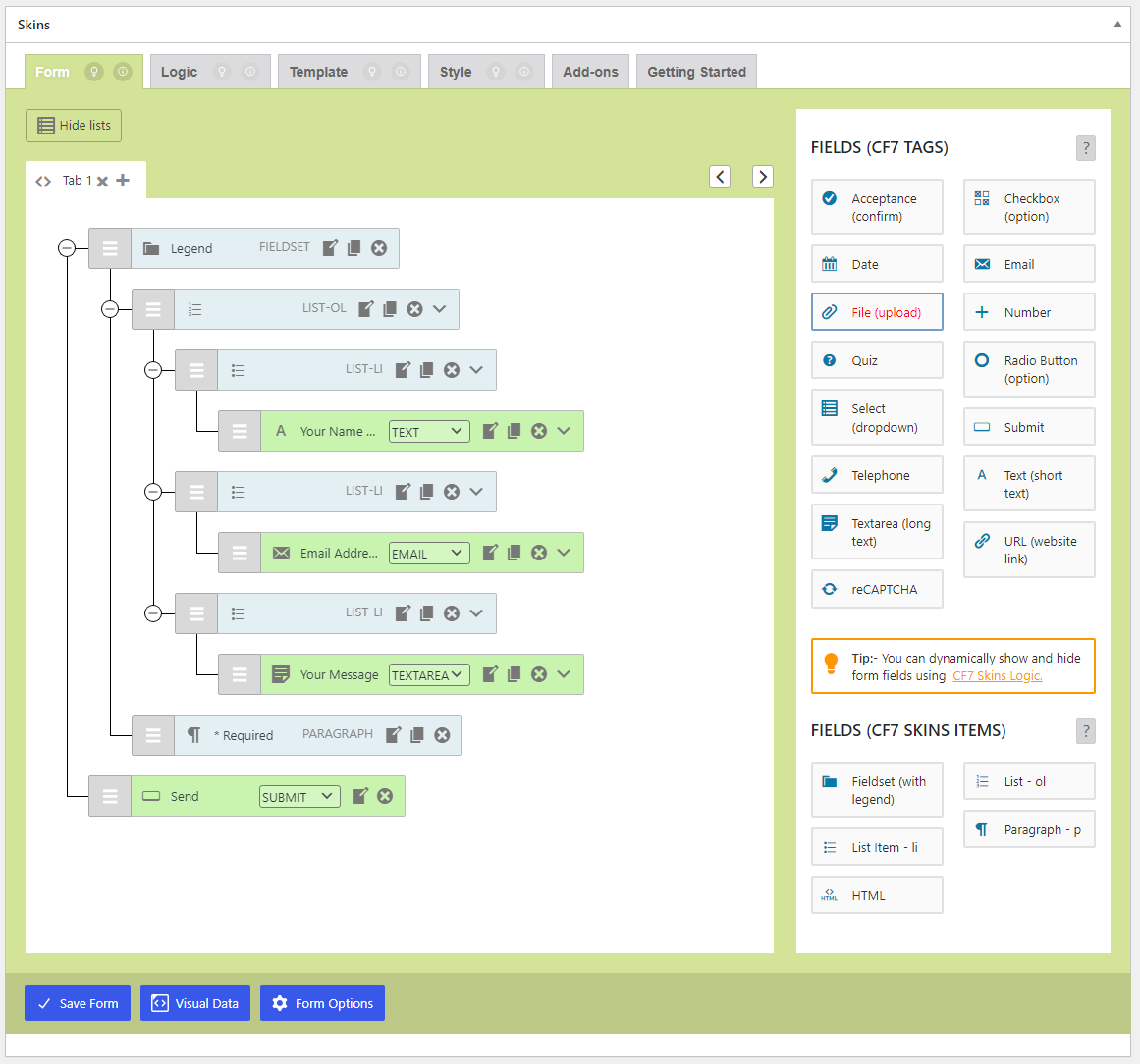1140x1064 pixels.
Task: Delete the Your Name text field
Action: (539, 431)
